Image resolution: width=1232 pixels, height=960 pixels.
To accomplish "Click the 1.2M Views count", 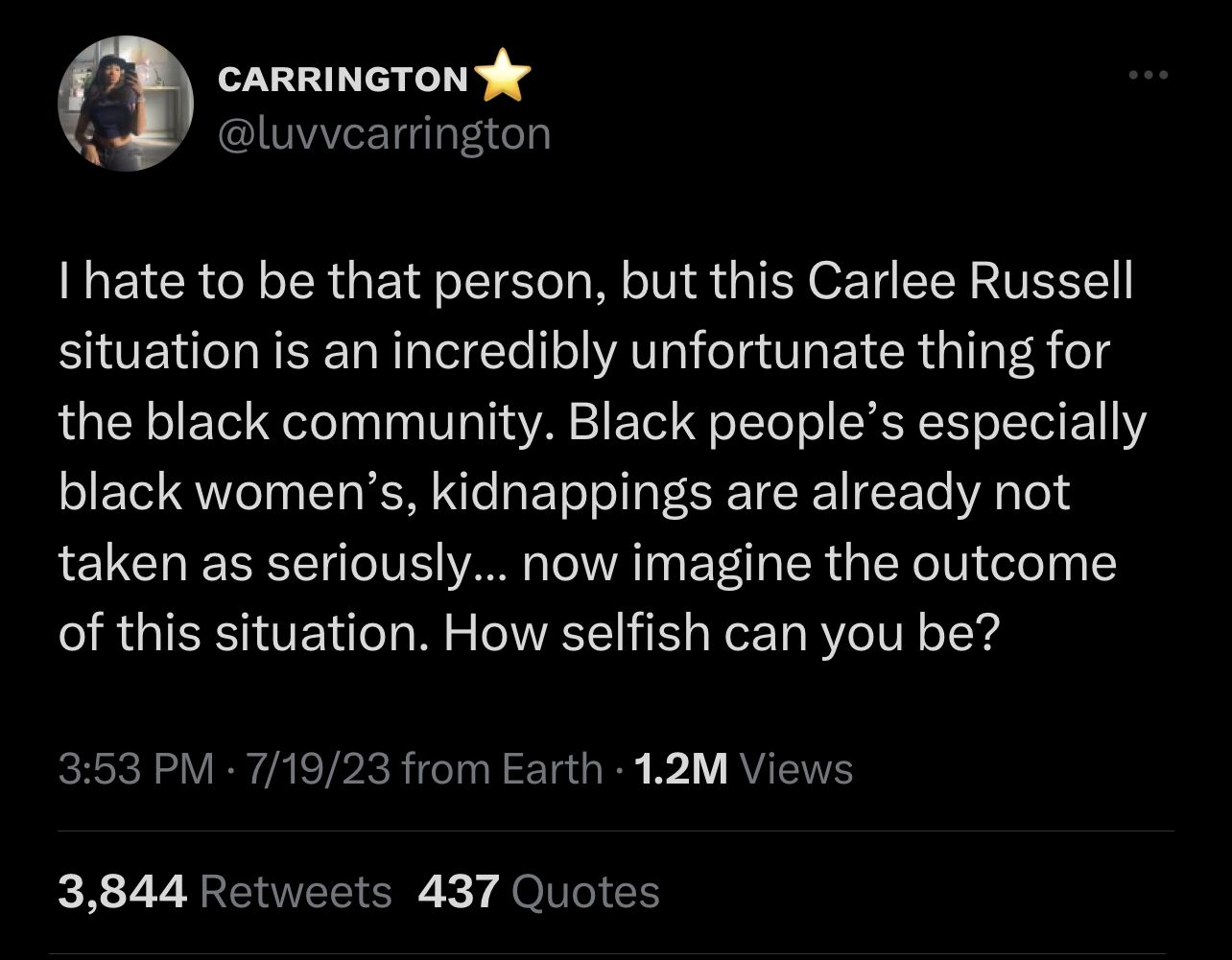I will pos(677,767).
